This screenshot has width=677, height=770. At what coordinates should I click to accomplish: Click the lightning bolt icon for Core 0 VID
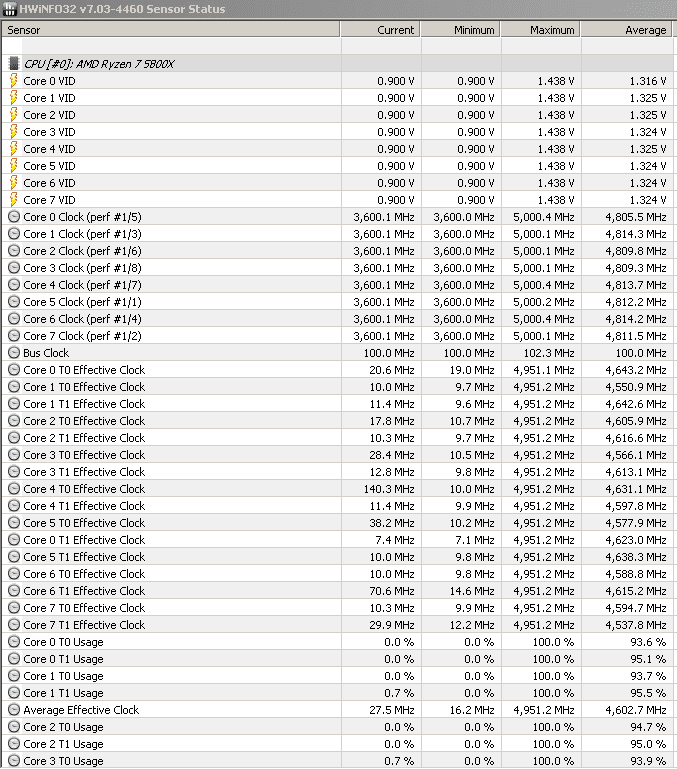tap(14, 81)
